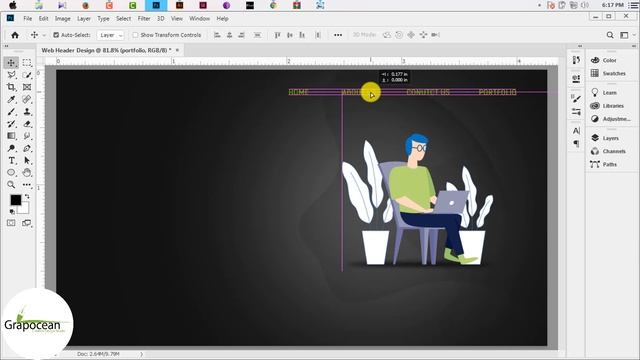This screenshot has width=640, height=360.
Task: Select the Rectangular Marquee tool
Action: pos(27,62)
